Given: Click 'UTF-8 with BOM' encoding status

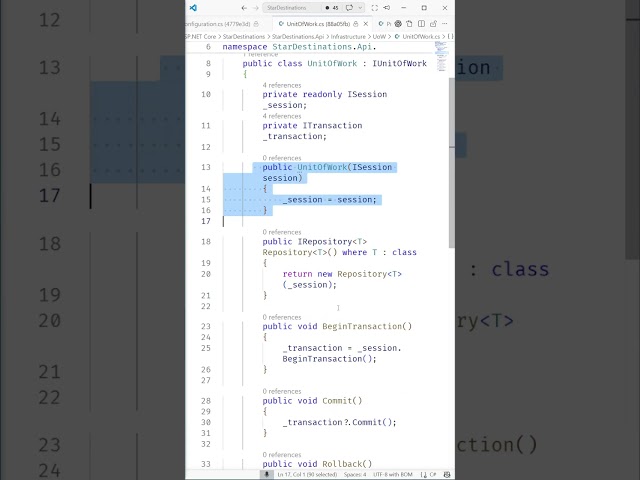Looking at the screenshot, I should [x=393, y=474].
